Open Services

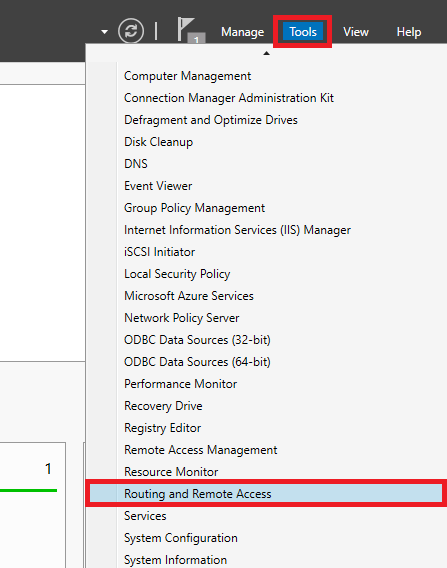click(x=145, y=516)
